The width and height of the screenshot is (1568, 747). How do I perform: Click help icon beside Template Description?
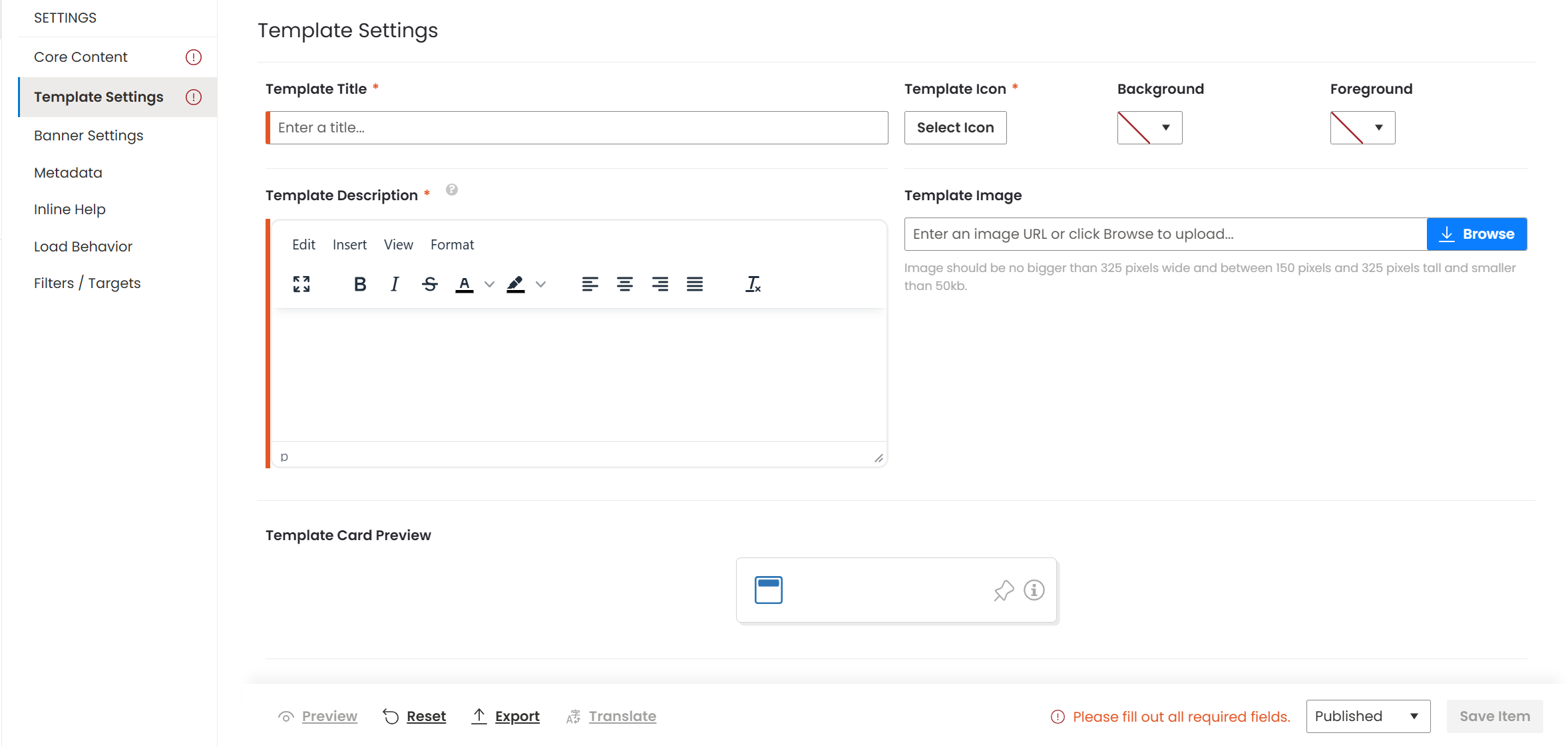(x=452, y=190)
